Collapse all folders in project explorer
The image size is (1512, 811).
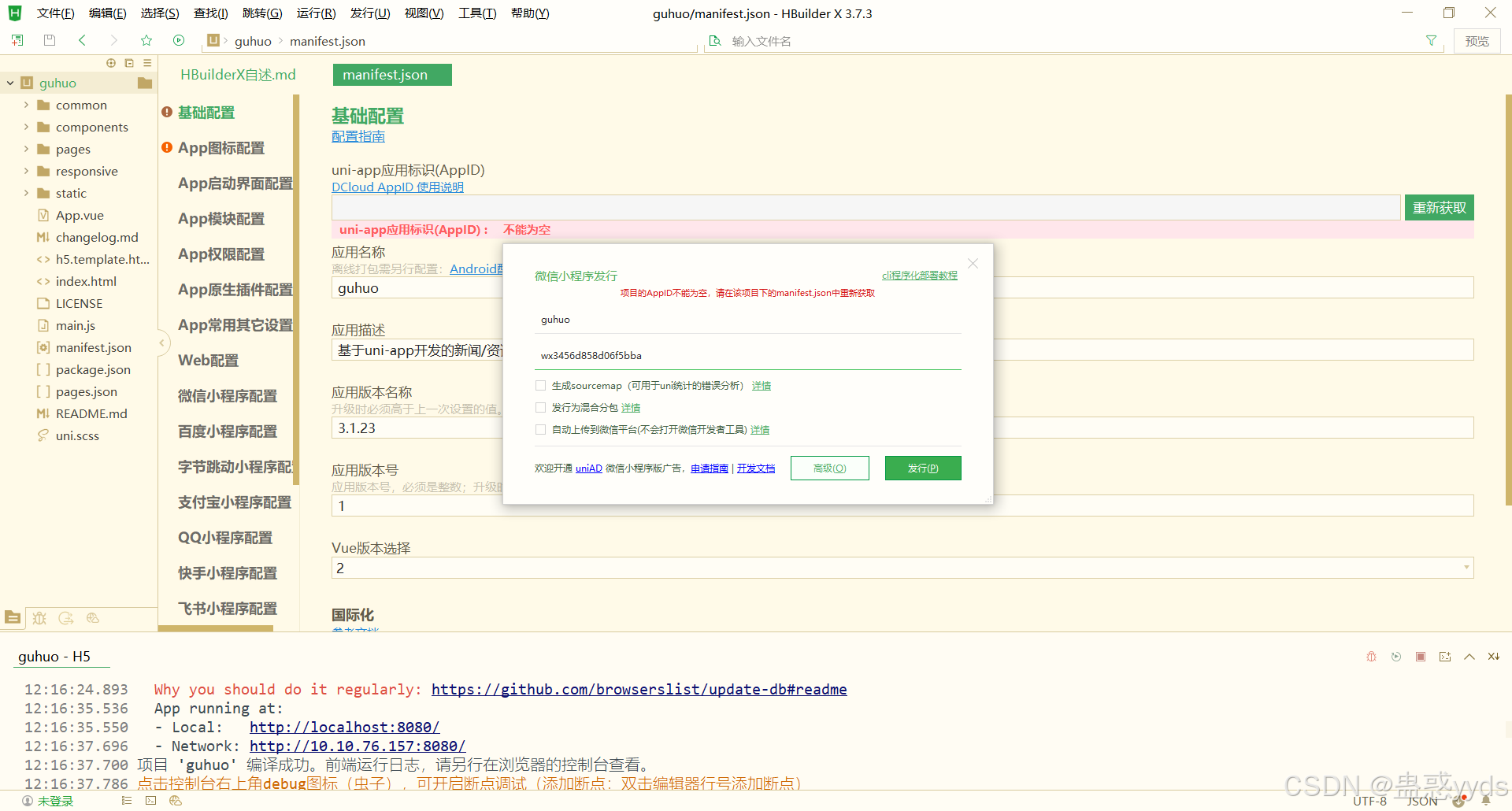(129, 63)
